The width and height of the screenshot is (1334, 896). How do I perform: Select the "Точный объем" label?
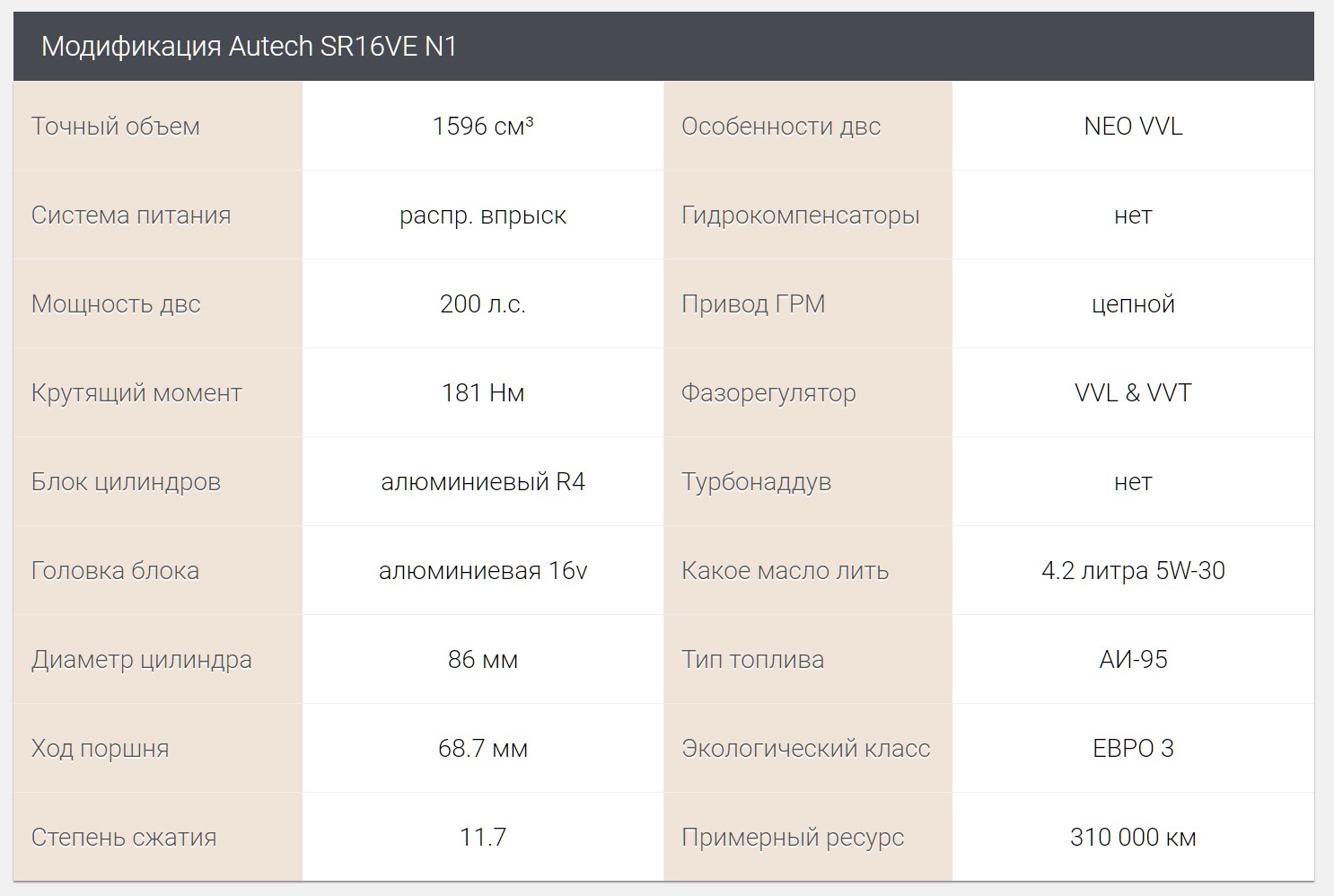116,126
